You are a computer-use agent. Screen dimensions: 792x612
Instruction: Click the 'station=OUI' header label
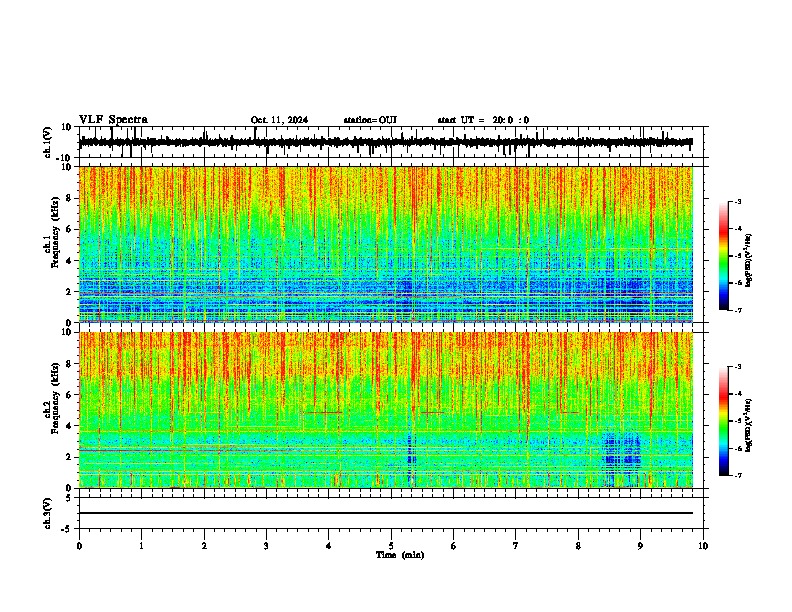[x=370, y=120]
